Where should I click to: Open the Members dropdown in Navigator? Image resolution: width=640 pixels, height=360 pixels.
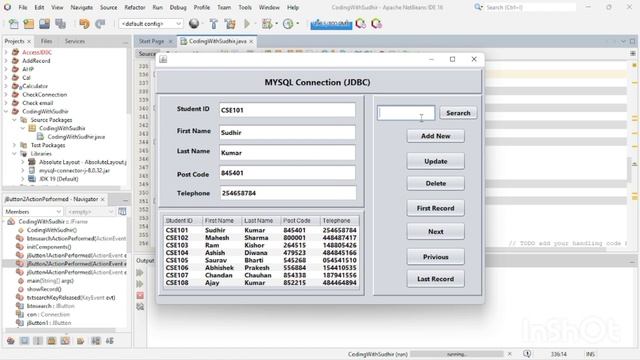(x=33, y=211)
